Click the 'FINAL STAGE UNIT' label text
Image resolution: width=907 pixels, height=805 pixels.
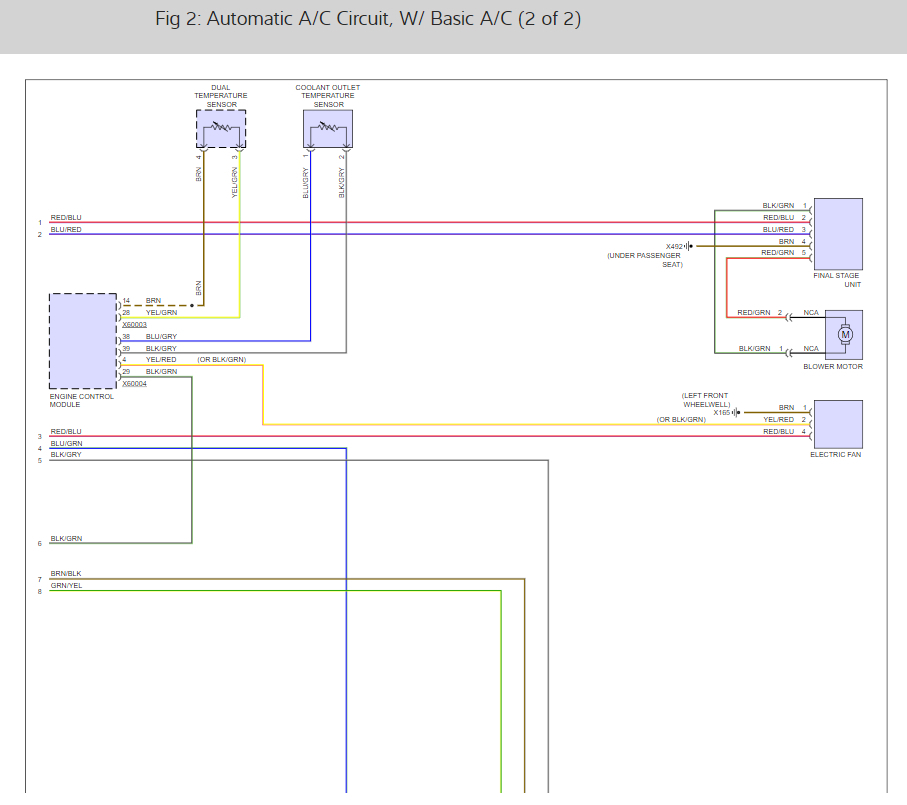click(838, 280)
